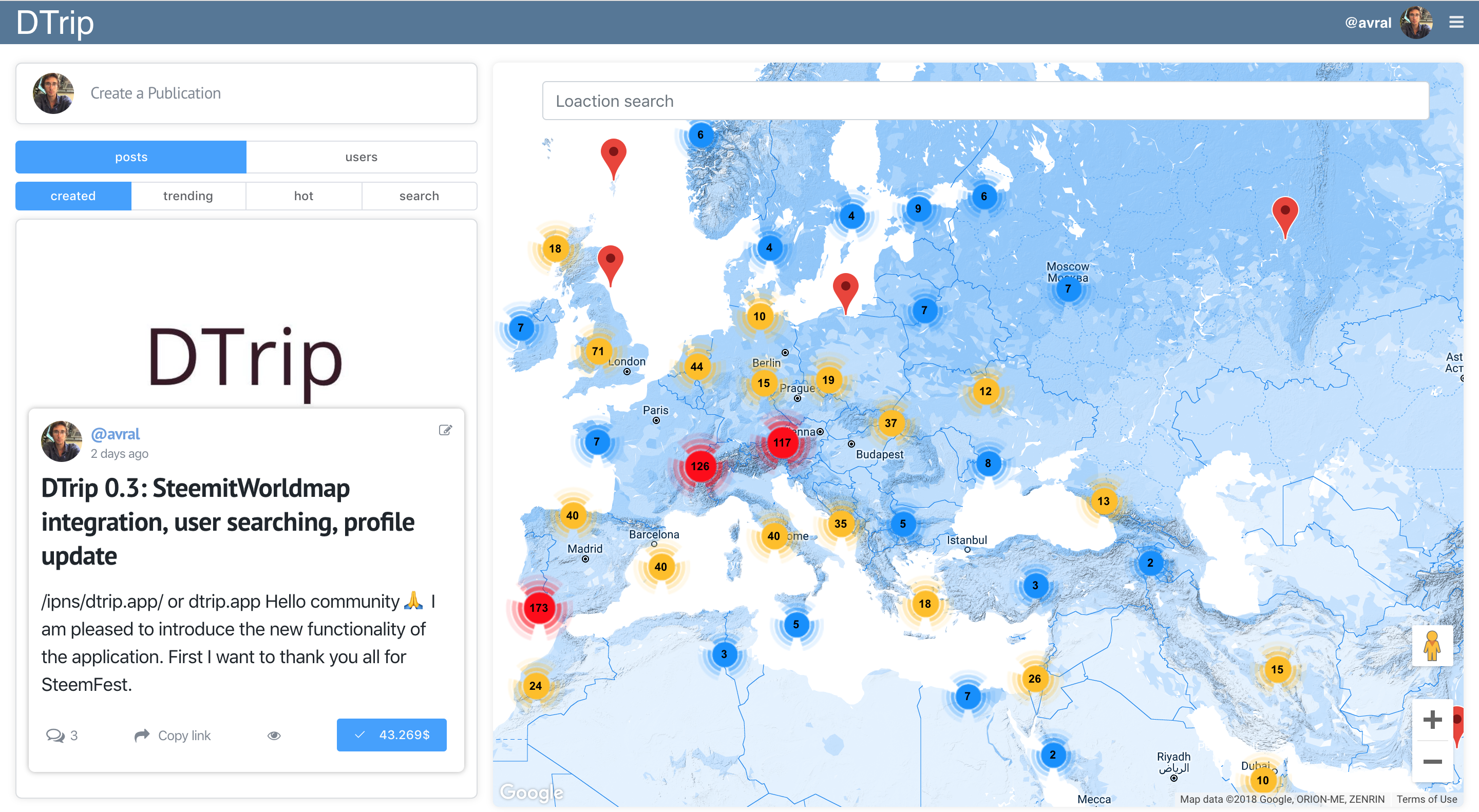Click the yellow 26 cluster marker
Viewport: 1479px width, 812px height.
1035,679
